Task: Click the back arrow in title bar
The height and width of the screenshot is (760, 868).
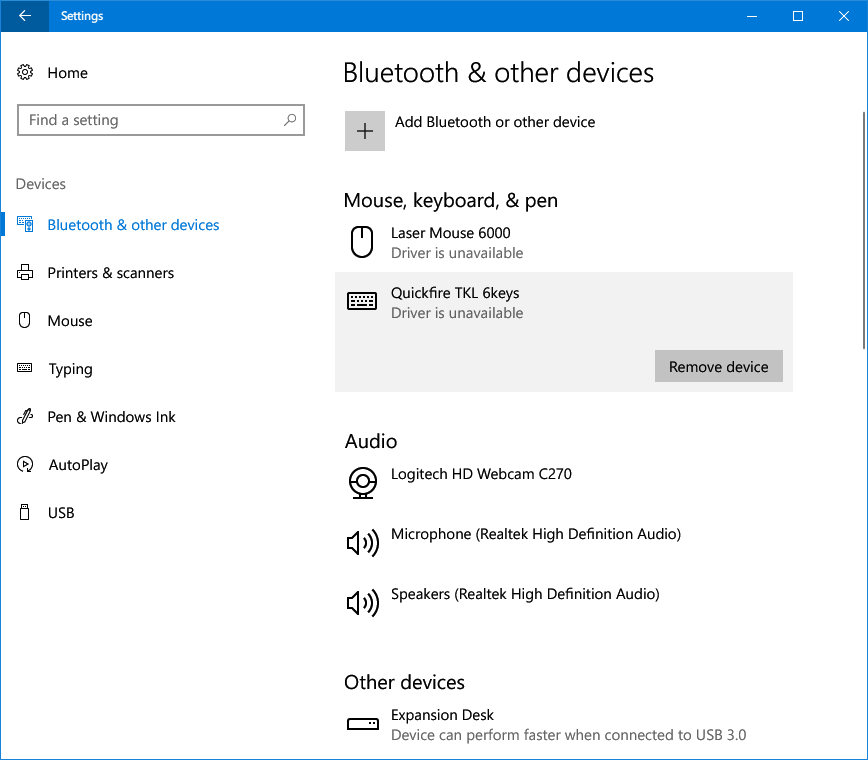Action: 25,16
